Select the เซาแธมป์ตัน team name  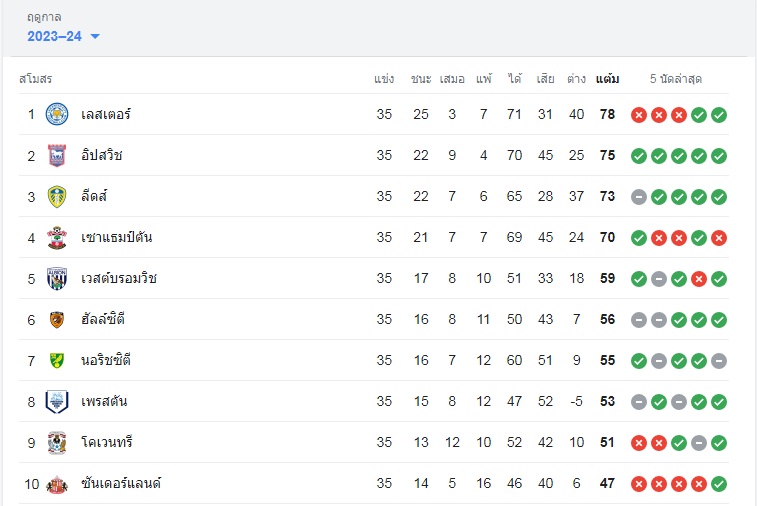(116, 237)
